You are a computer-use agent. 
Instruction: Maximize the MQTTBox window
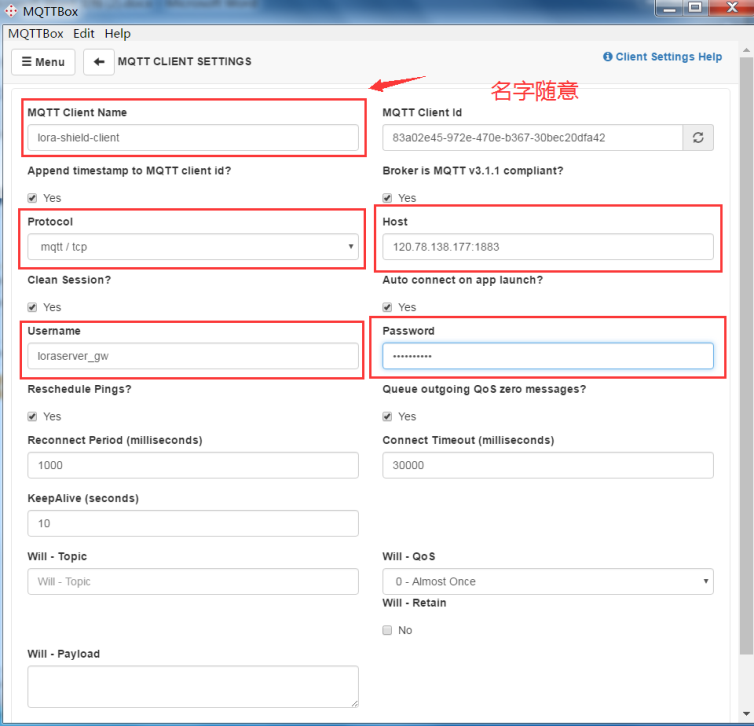click(x=695, y=7)
